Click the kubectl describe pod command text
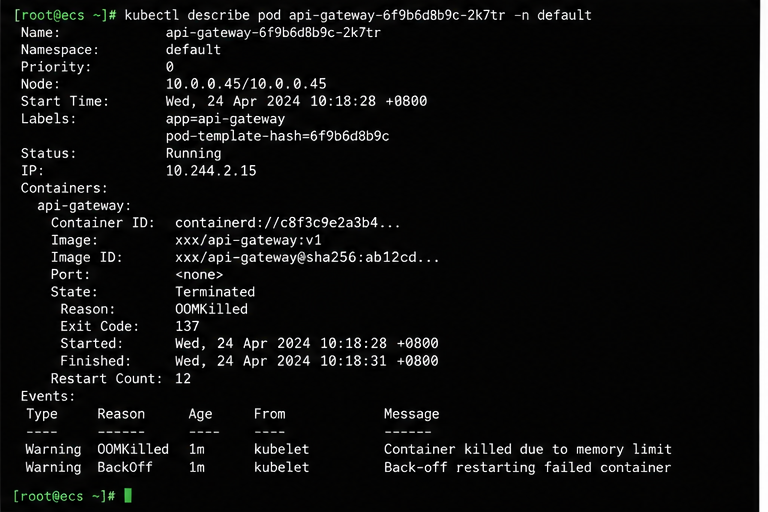 pyautogui.click(x=358, y=16)
